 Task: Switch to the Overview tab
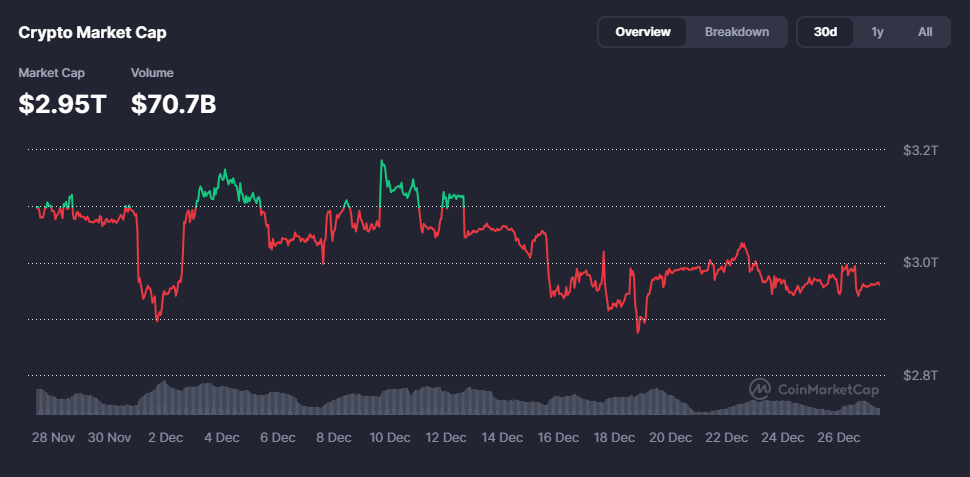pos(642,32)
